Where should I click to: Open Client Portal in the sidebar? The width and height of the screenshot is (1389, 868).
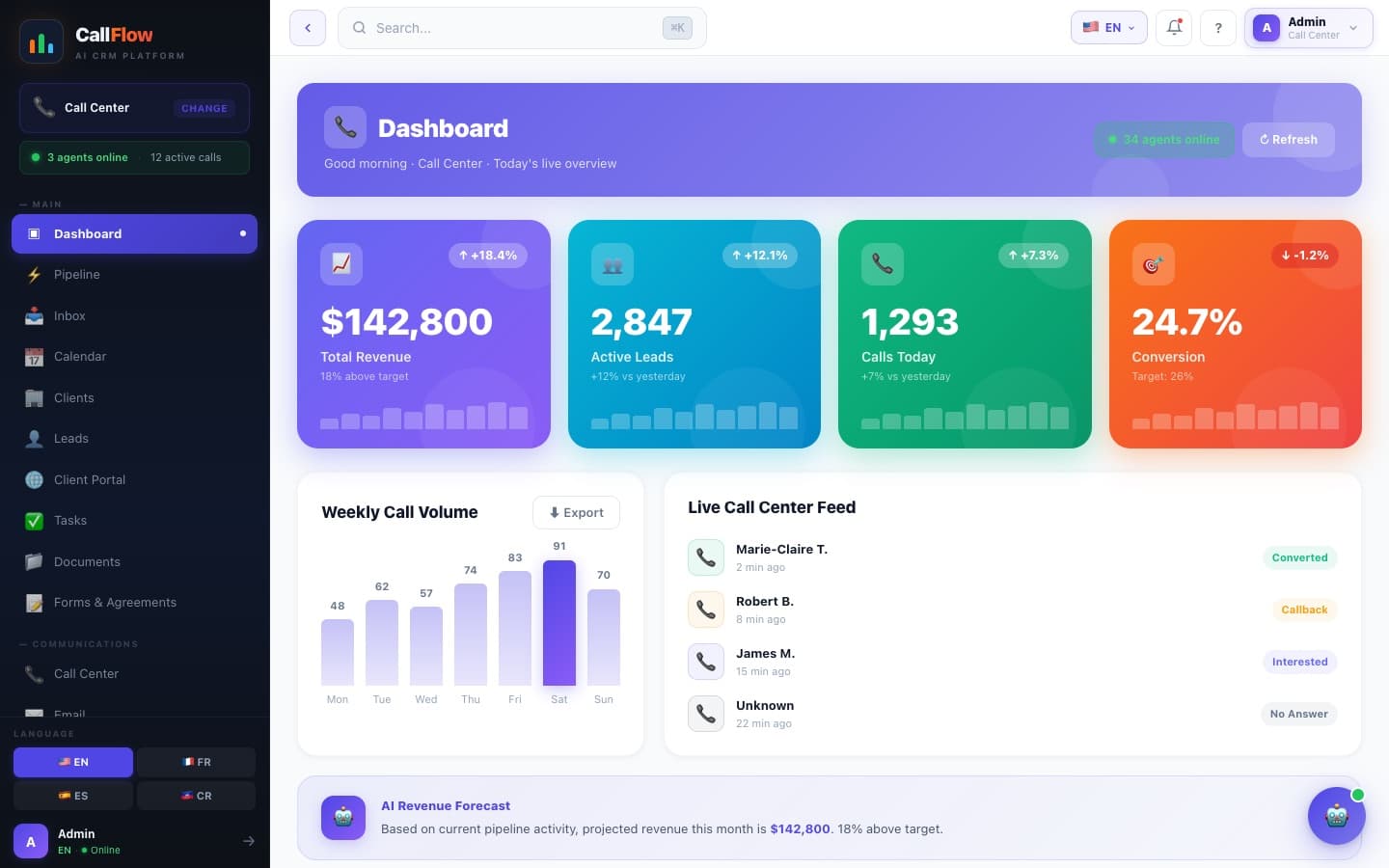(x=134, y=479)
